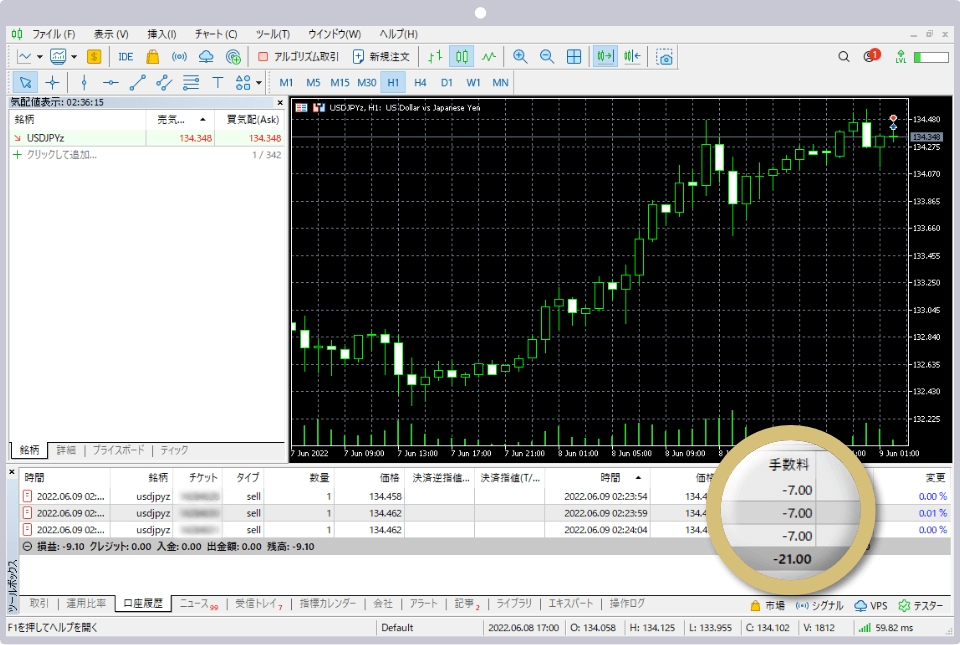Open the Market shopping bag icon
The image size is (960, 645).
152,57
